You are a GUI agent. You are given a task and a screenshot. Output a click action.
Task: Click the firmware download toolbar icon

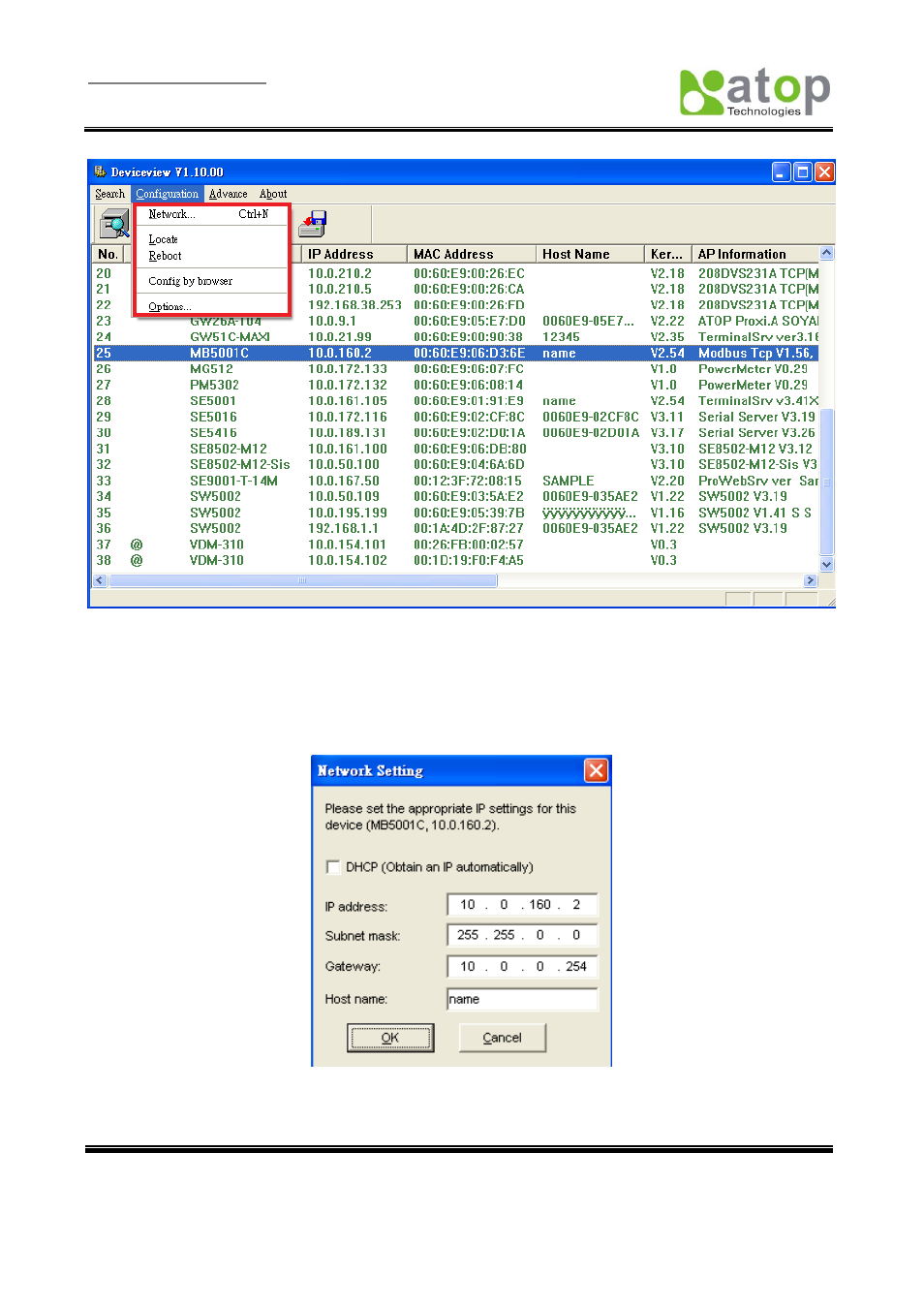312,224
